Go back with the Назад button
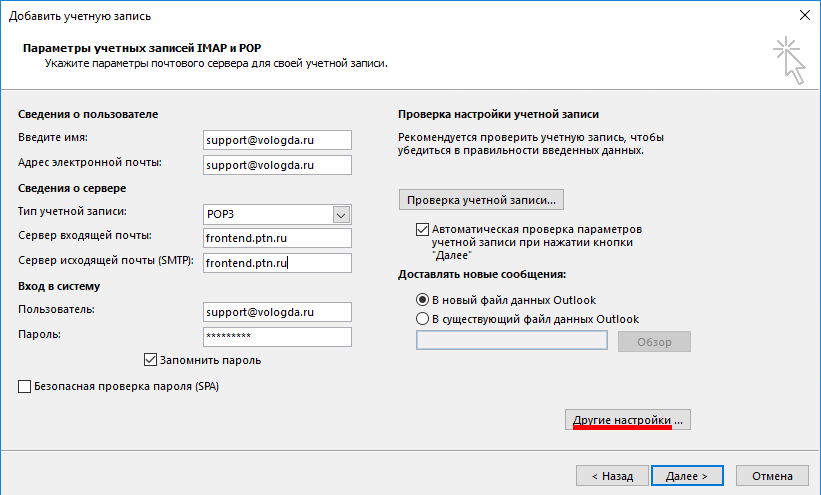The height and width of the screenshot is (495, 821). click(x=612, y=476)
